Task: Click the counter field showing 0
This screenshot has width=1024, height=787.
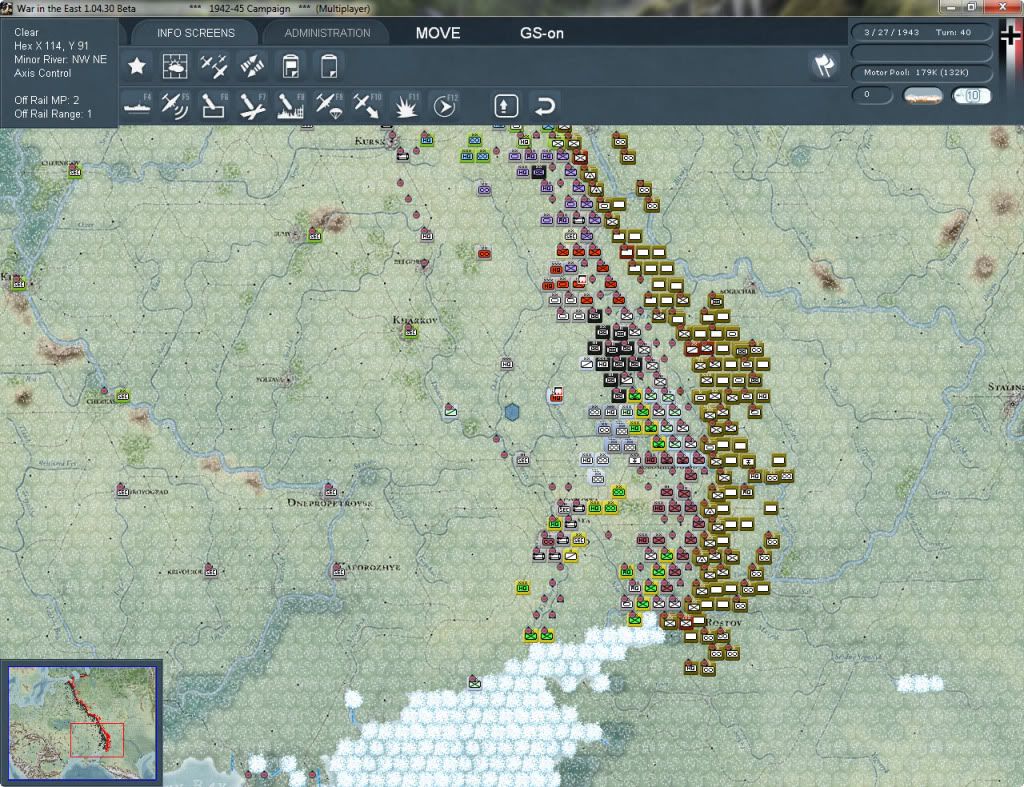Action: [872, 95]
